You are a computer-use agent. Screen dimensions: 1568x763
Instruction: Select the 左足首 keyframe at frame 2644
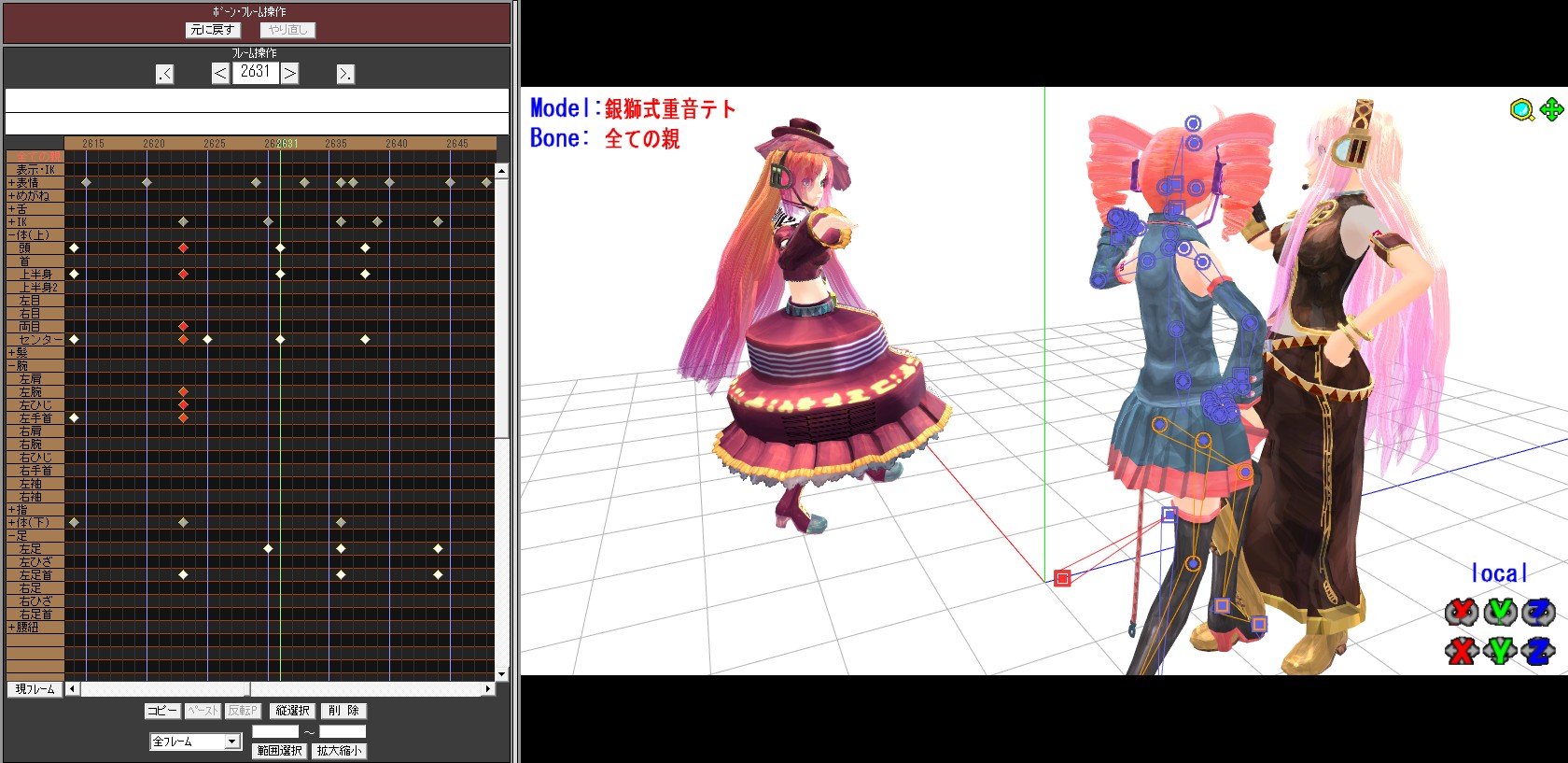click(438, 575)
